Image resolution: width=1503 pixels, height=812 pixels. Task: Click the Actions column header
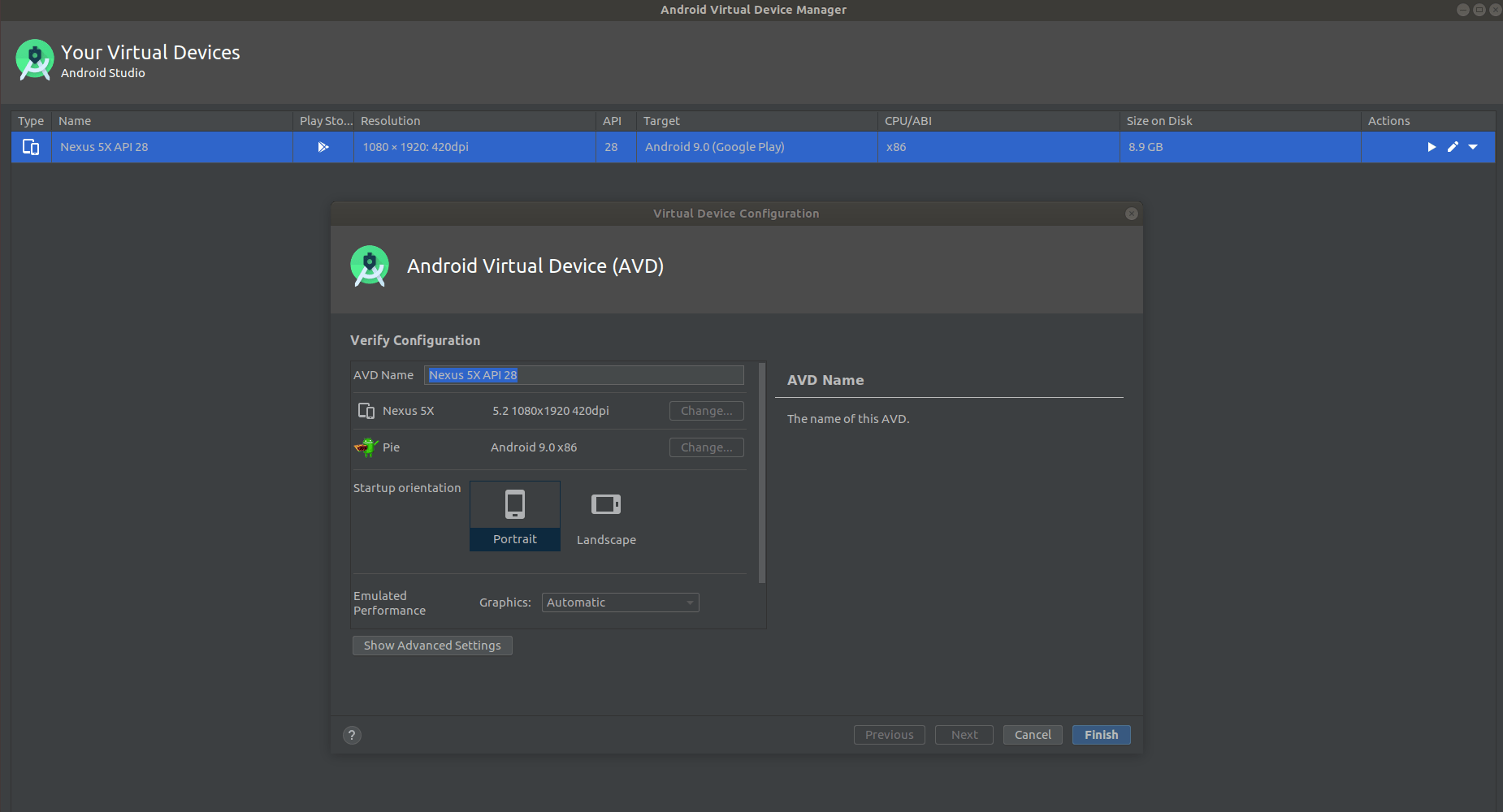tap(1428, 121)
